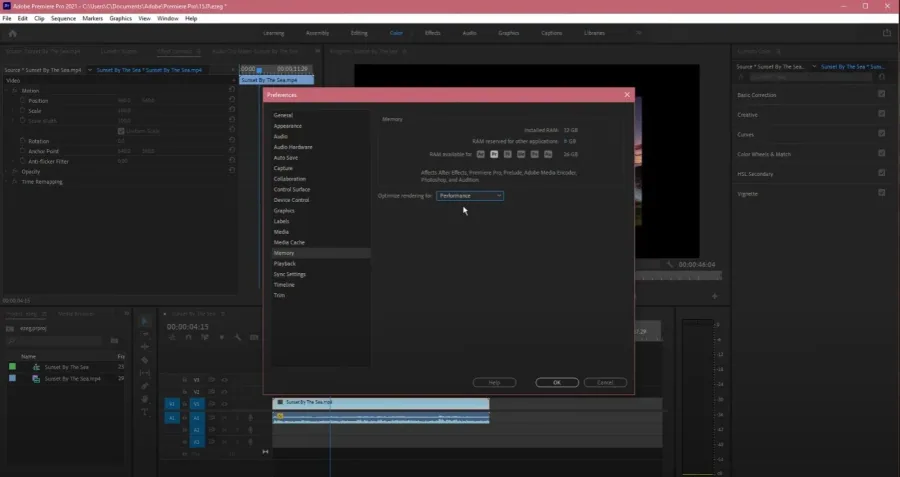
Task: Select the Sunset By The Sea.mp4 project item
Action: 72,379
